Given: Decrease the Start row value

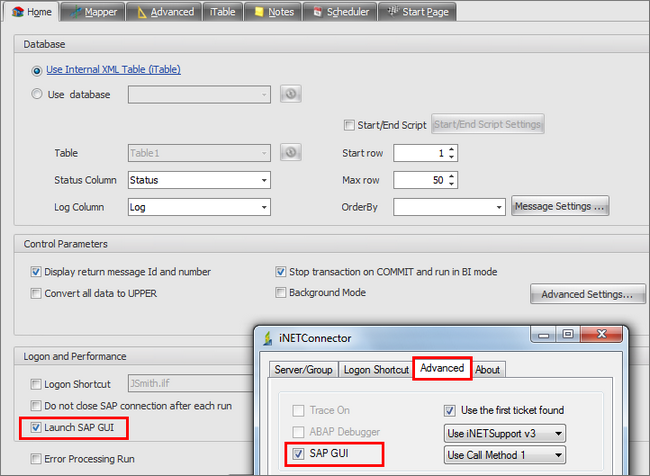Looking at the screenshot, I should pyautogui.click(x=451, y=157).
